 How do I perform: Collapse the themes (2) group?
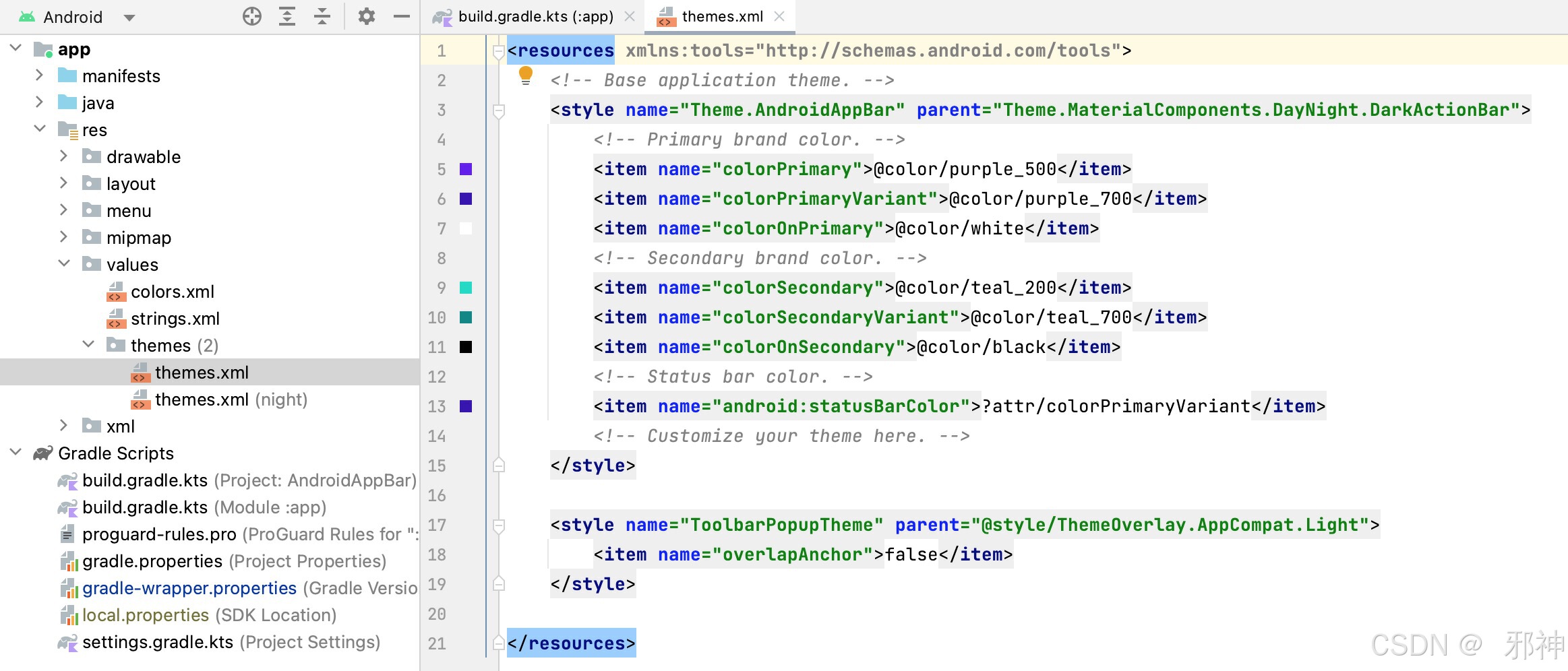[88, 344]
